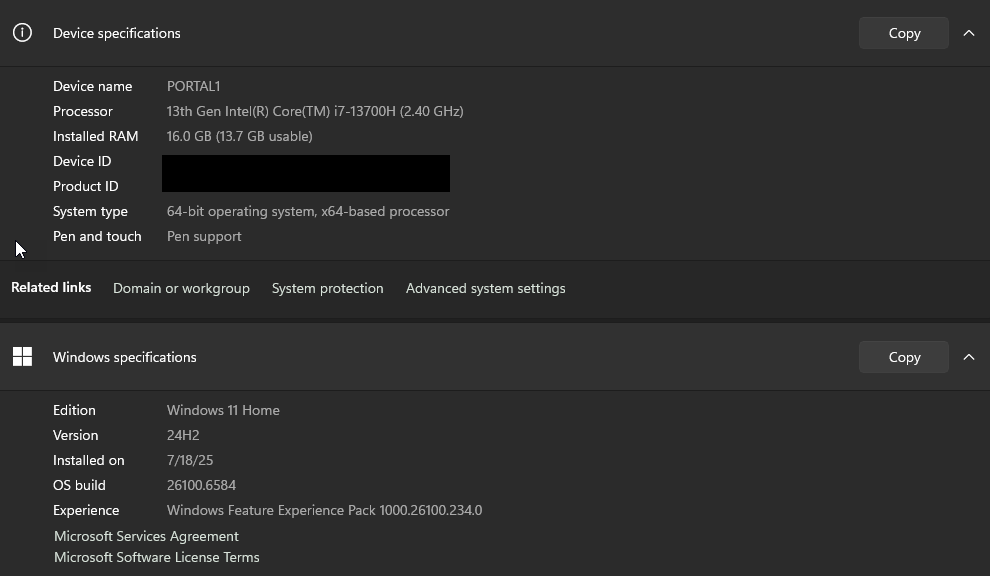Click the version value 24H2
Screen dimensions: 990x576
183,435
